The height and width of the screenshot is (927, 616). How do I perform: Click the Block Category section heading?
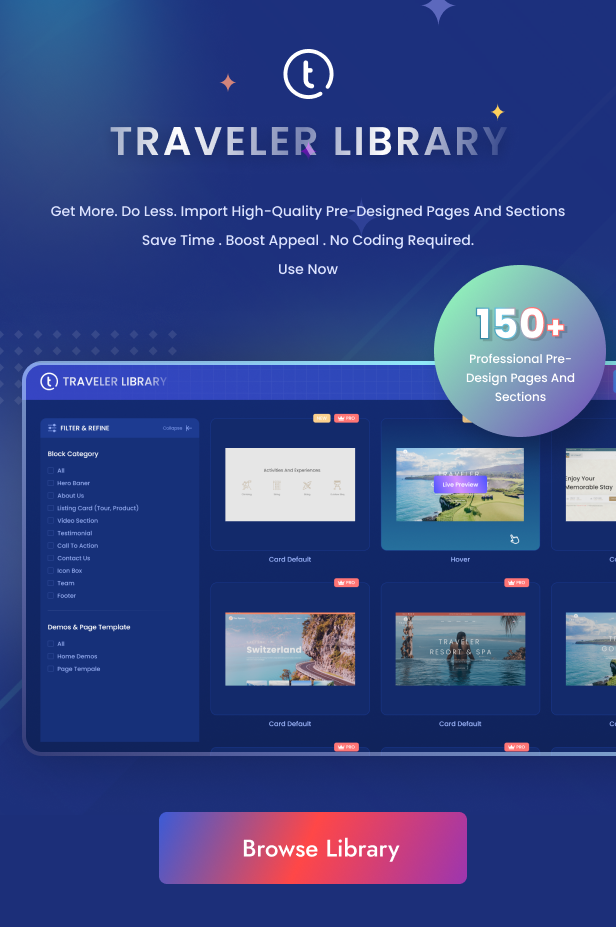tap(73, 454)
